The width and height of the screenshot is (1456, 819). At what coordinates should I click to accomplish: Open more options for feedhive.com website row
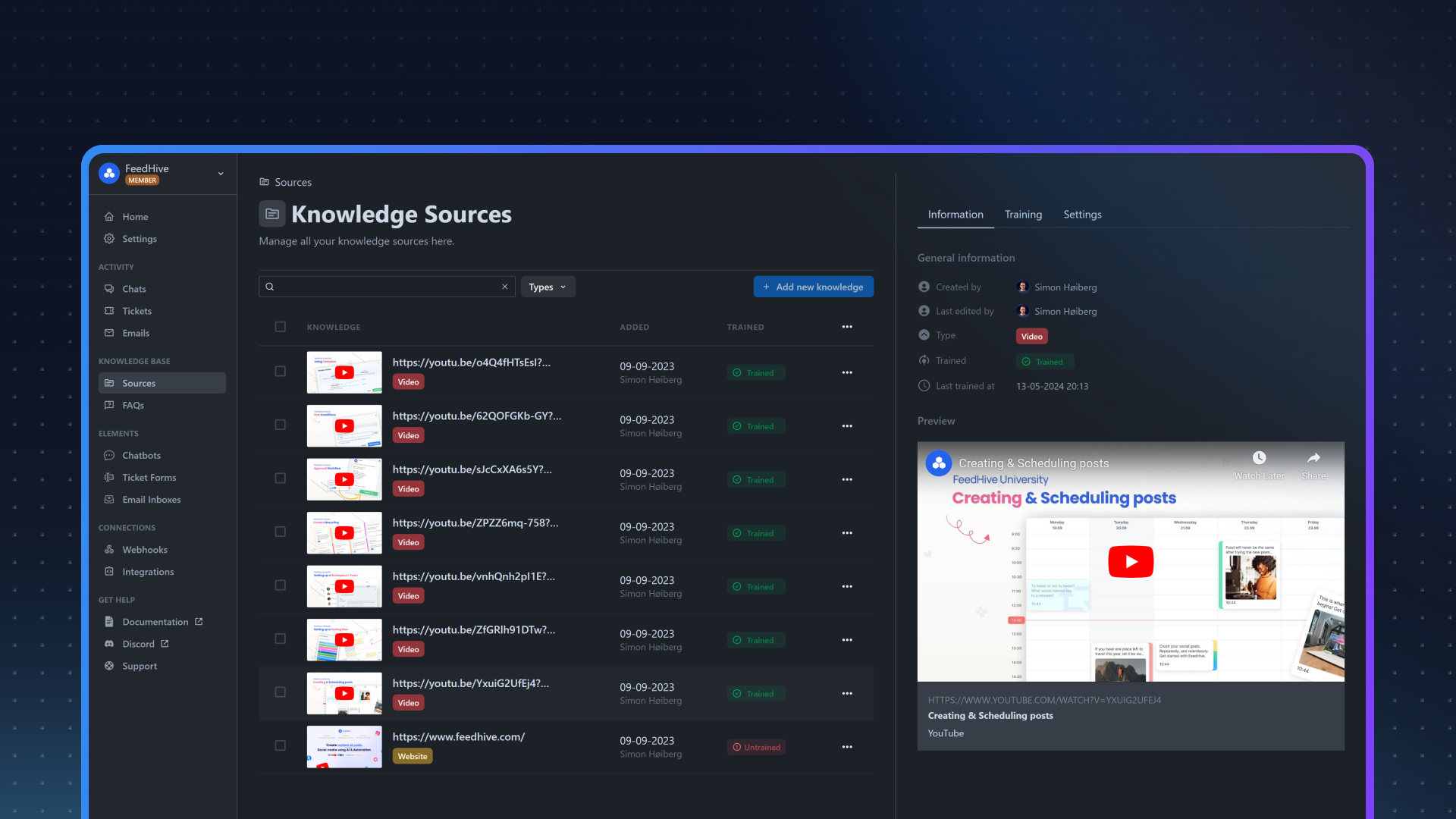(847, 747)
